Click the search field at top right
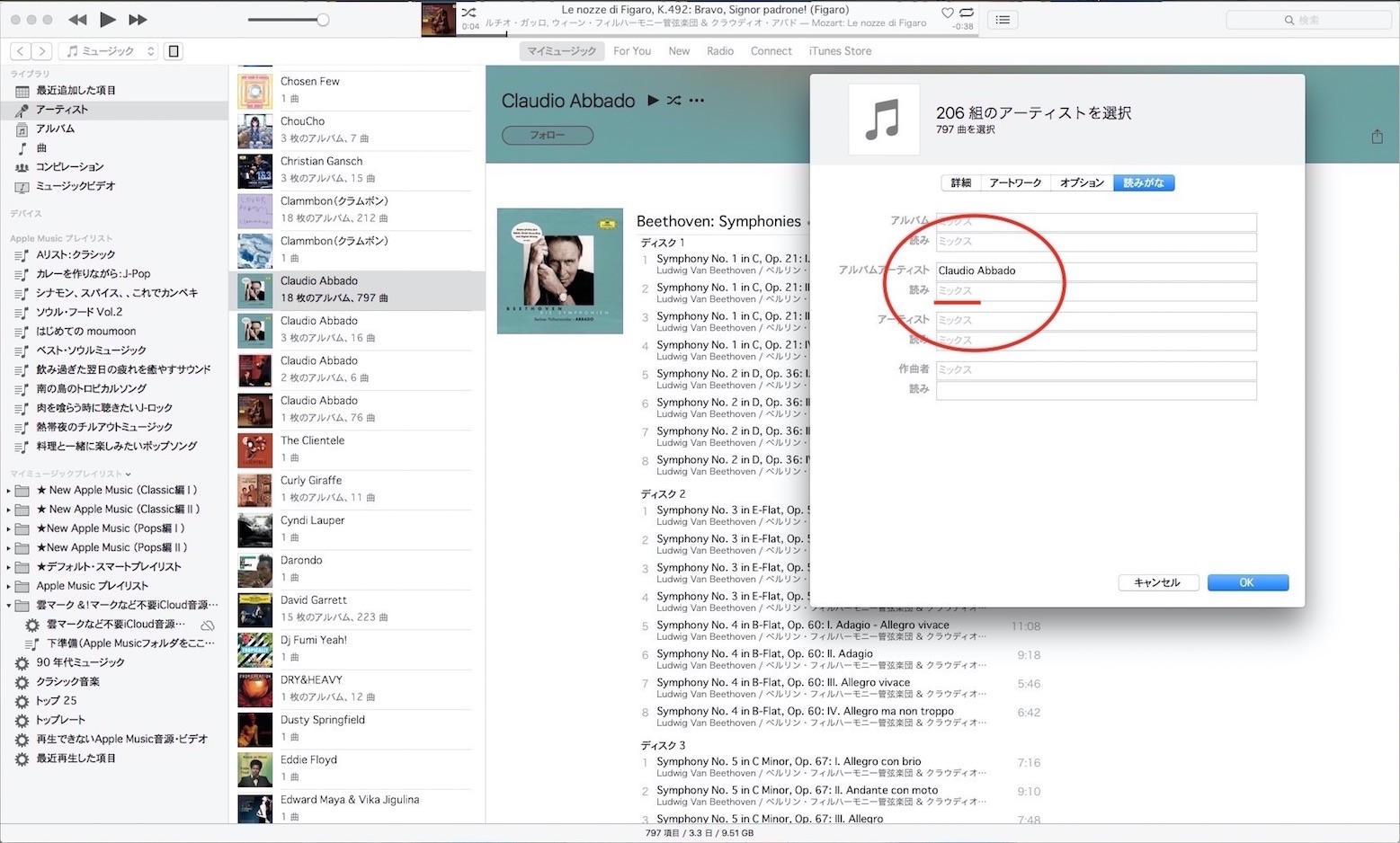The height and width of the screenshot is (843, 1400). tap(1308, 20)
